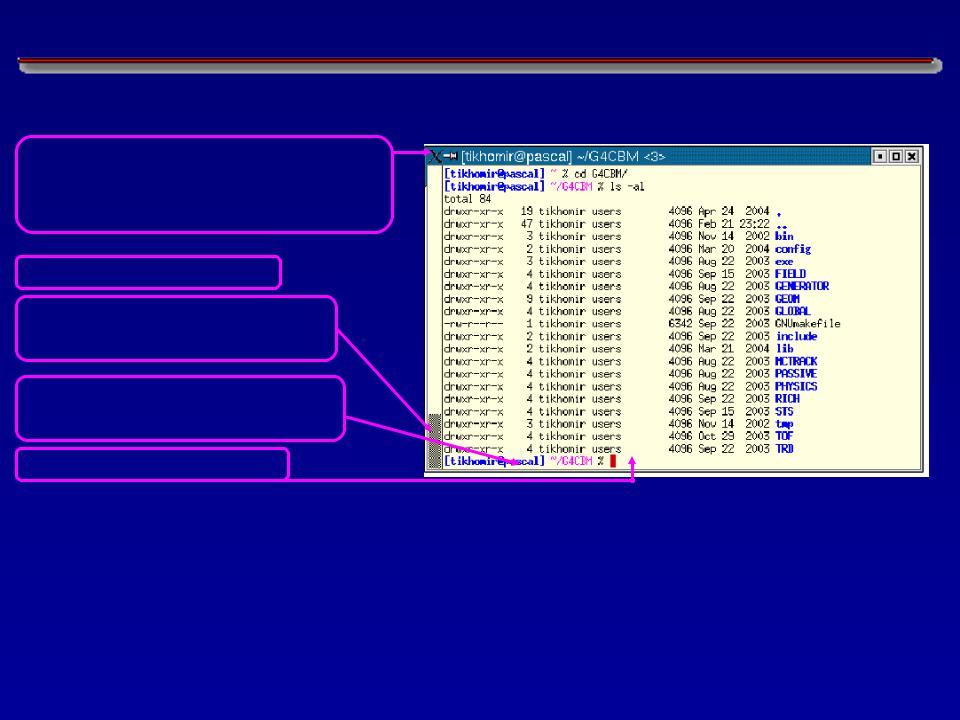The height and width of the screenshot is (720, 960).
Task: Select the "bin" directory name
Action: [784, 236]
